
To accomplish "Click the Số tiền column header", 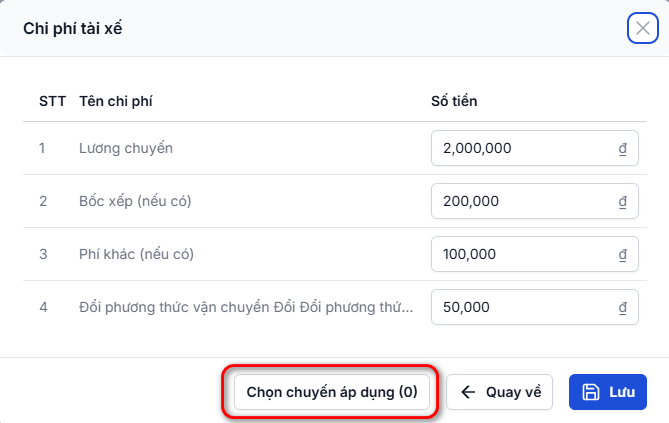I will [x=454, y=101].
